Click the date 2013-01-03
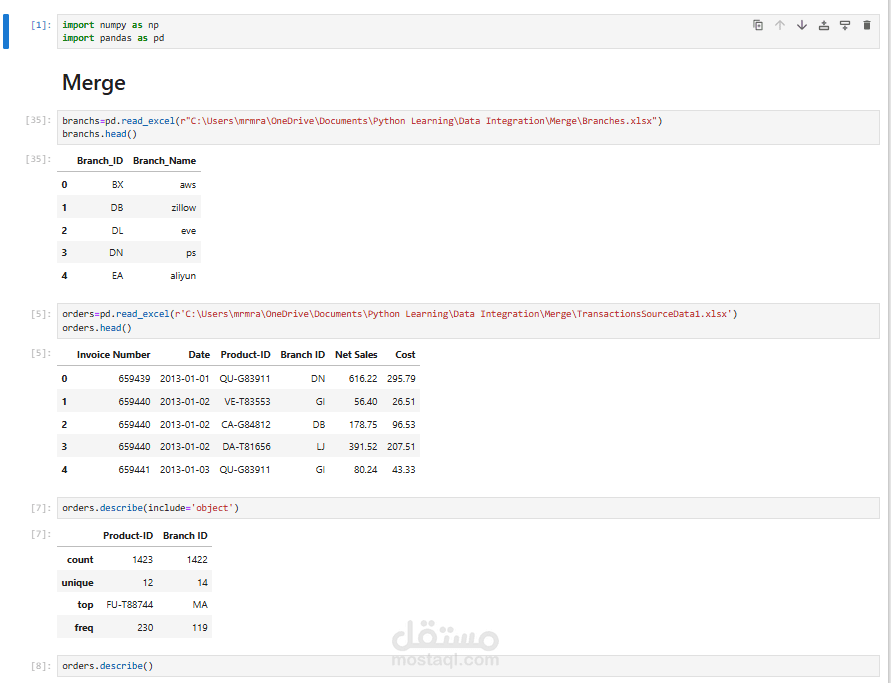 tap(185, 469)
